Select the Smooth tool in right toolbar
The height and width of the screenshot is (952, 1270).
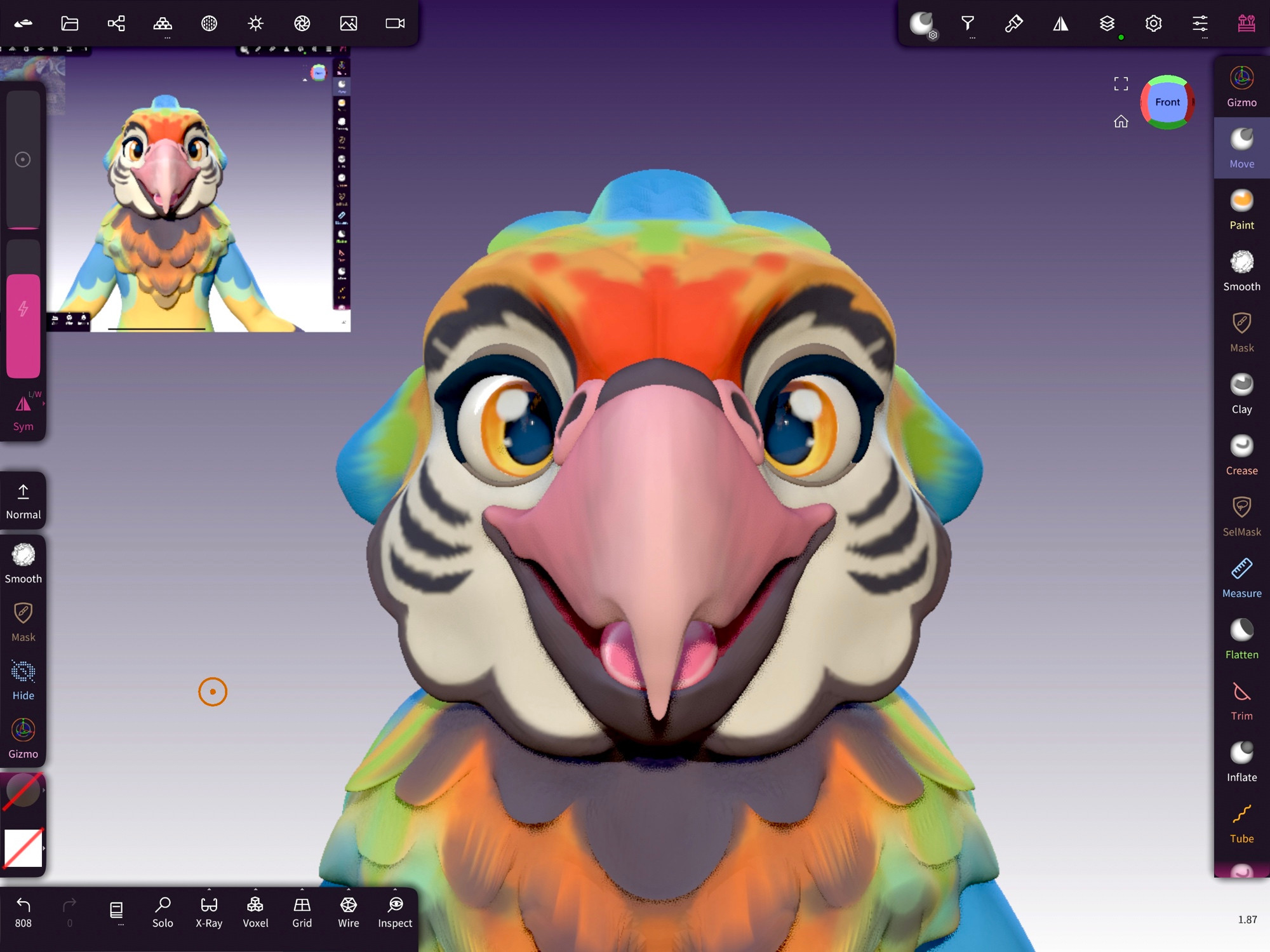[x=1241, y=271]
